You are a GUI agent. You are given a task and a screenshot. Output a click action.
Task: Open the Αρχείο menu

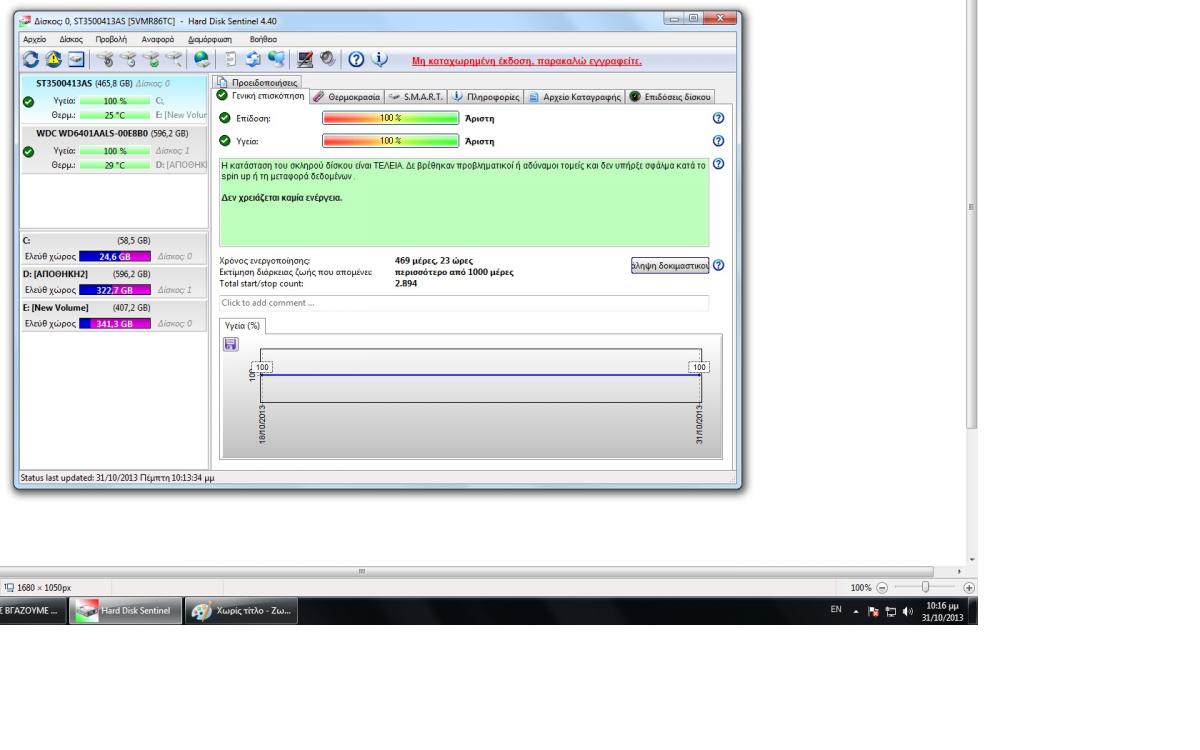point(34,39)
